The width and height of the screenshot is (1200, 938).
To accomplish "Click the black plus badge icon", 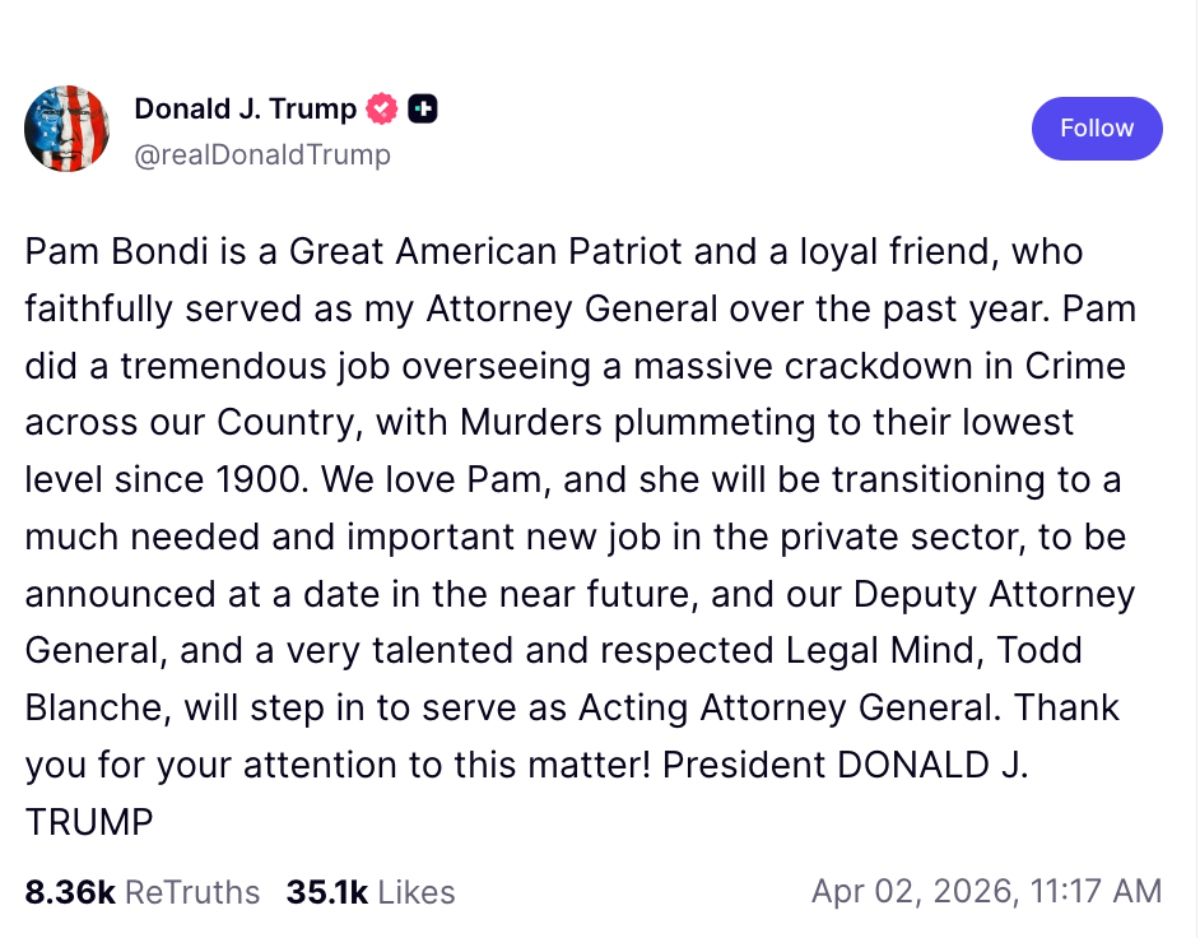I will point(423,109).
